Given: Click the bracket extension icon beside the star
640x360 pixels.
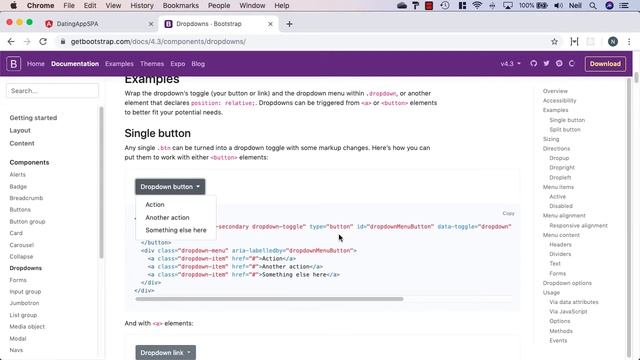Looking at the screenshot, I should click(x=574, y=42).
